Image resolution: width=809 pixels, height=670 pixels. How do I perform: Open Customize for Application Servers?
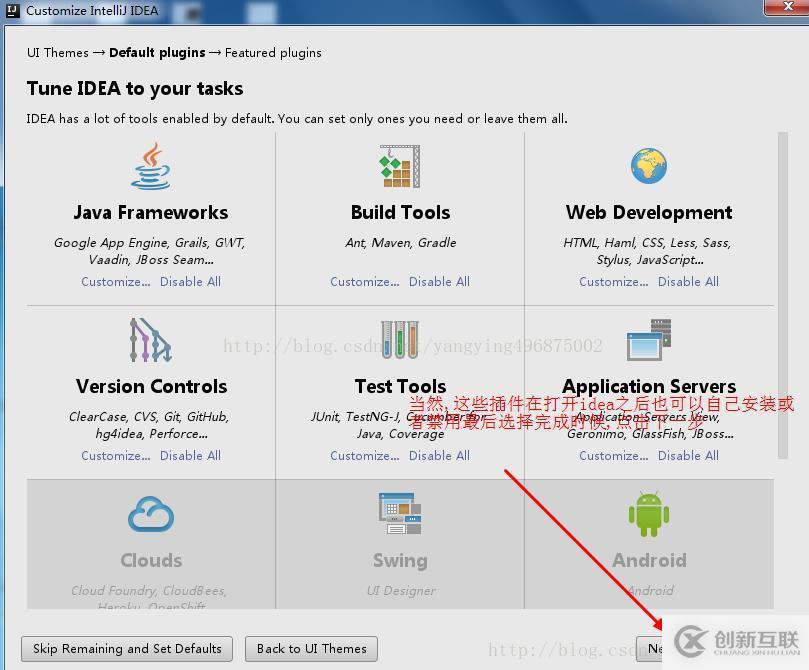pos(613,455)
